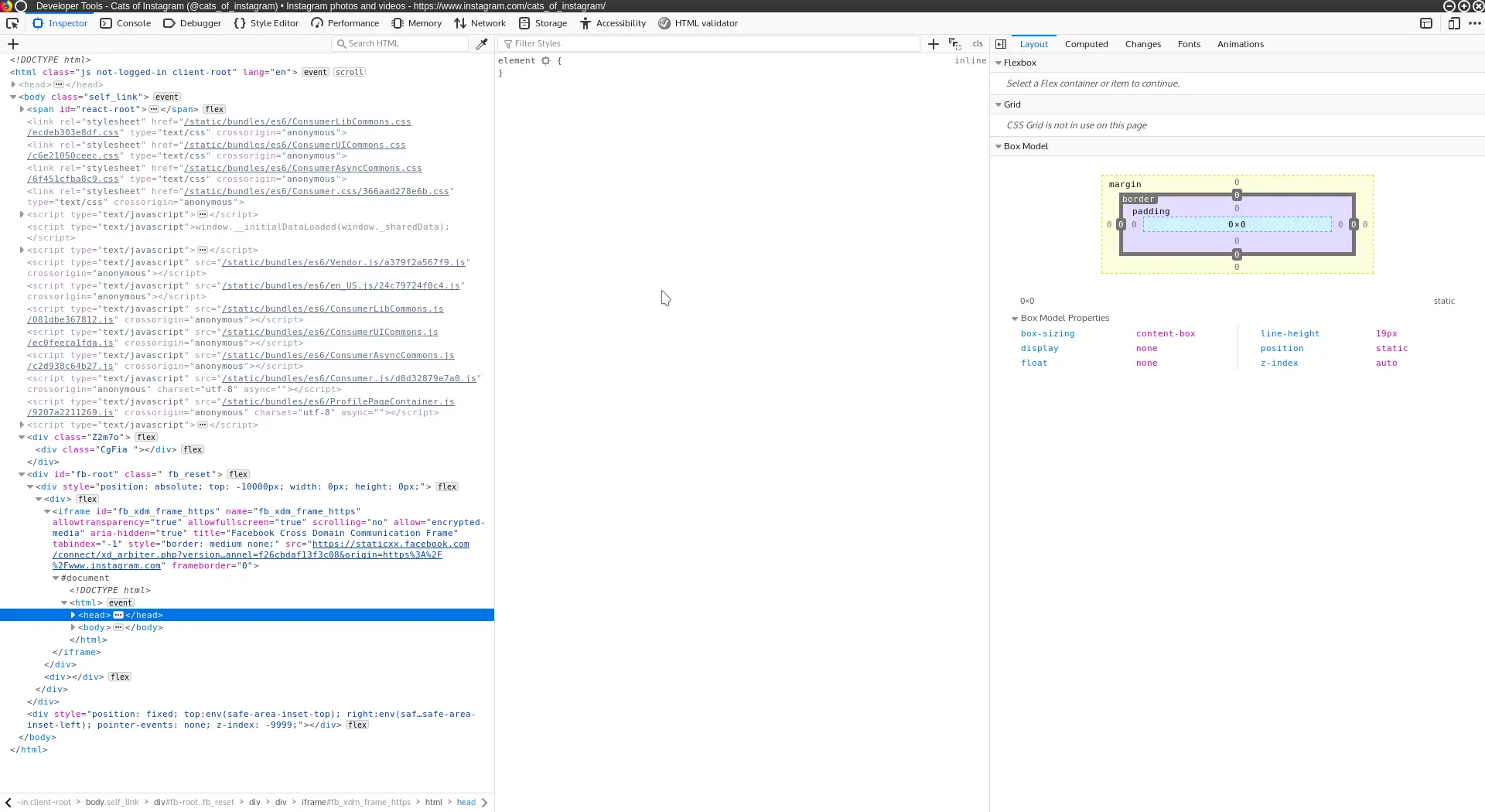Open the iframe frame selector icon
1485x812 pixels.
coord(1426,23)
